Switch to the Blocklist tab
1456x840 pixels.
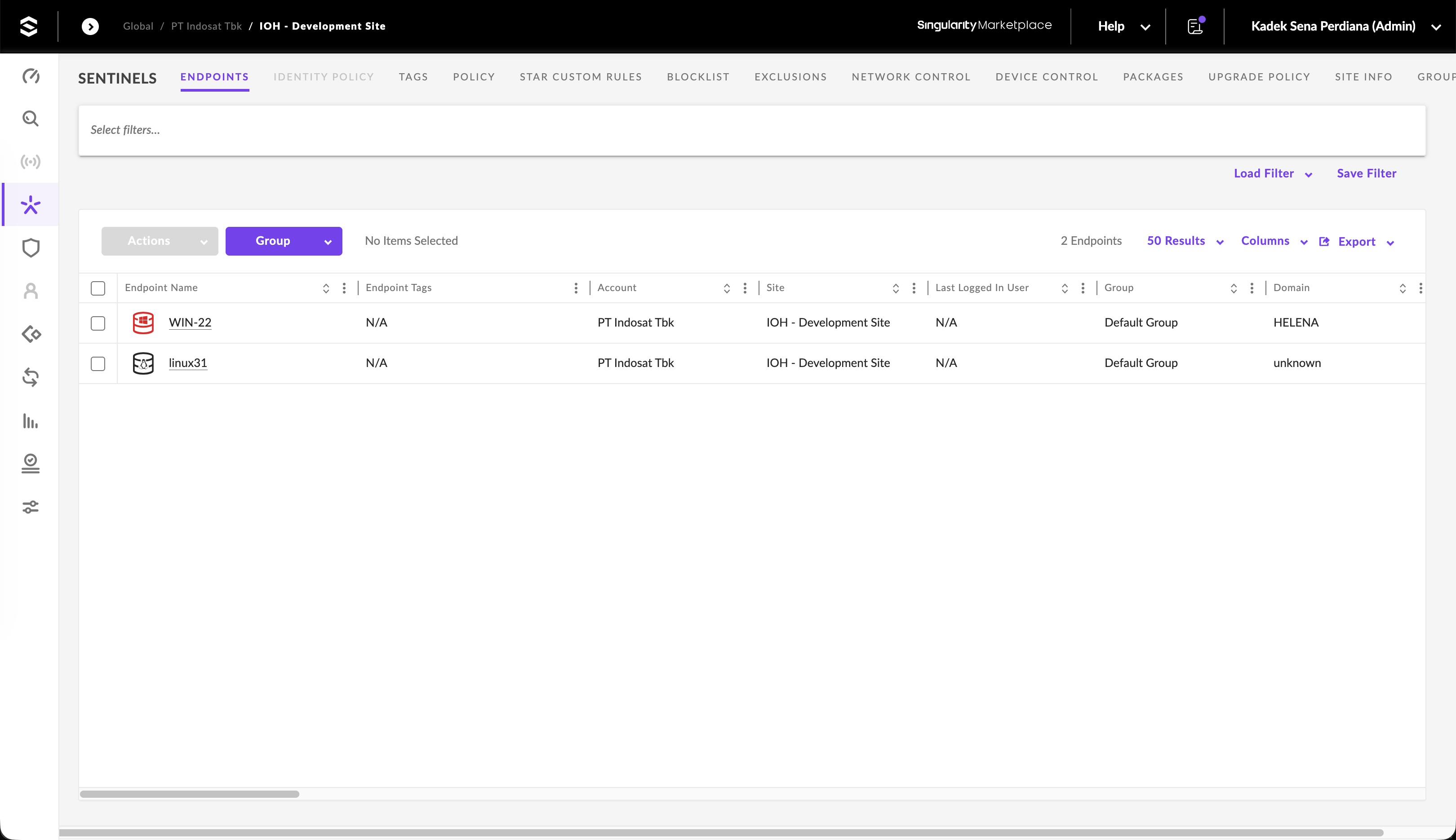tap(698, 77)
